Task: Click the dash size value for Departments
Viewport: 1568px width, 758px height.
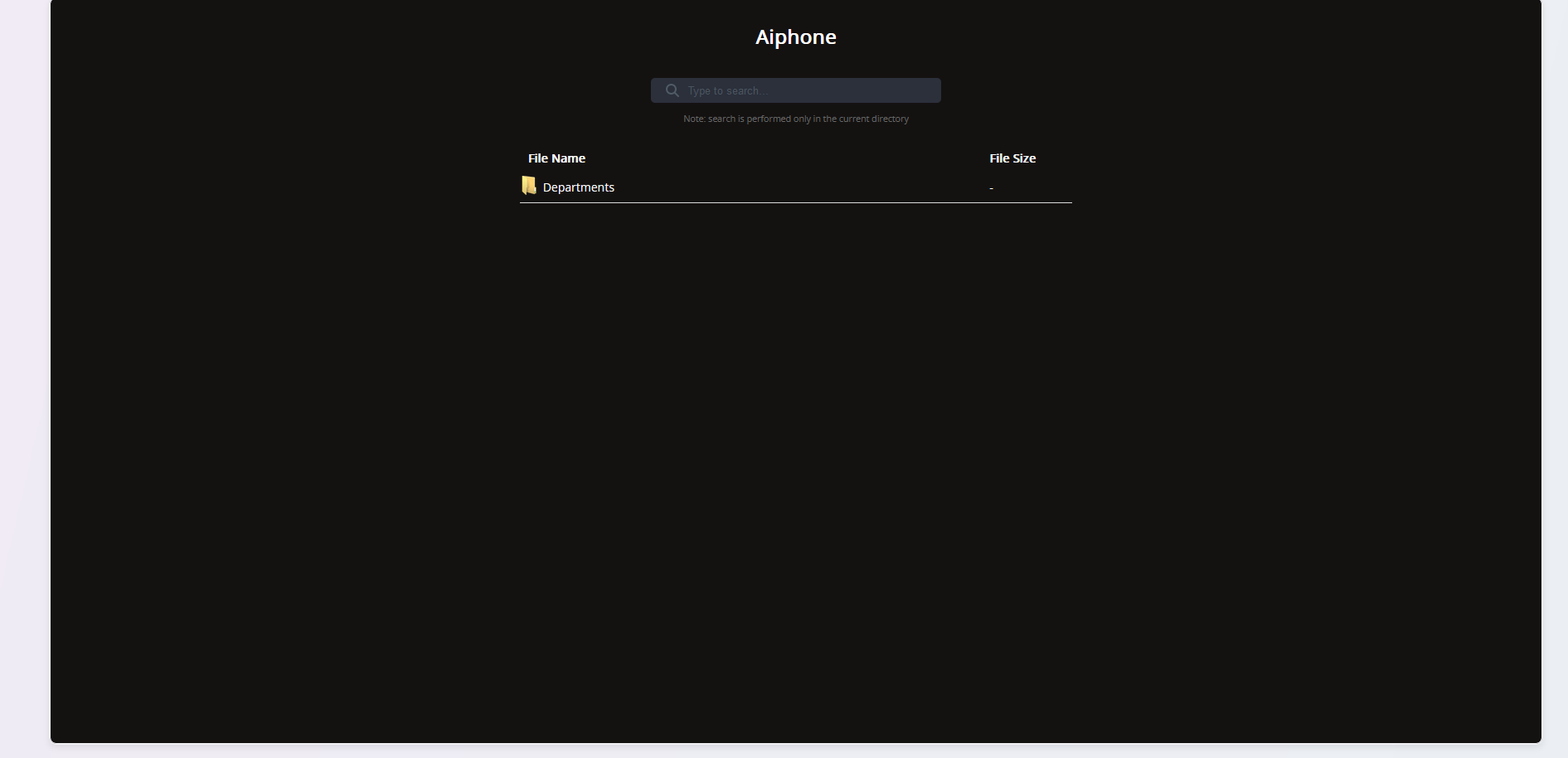Action: point(991,188)
